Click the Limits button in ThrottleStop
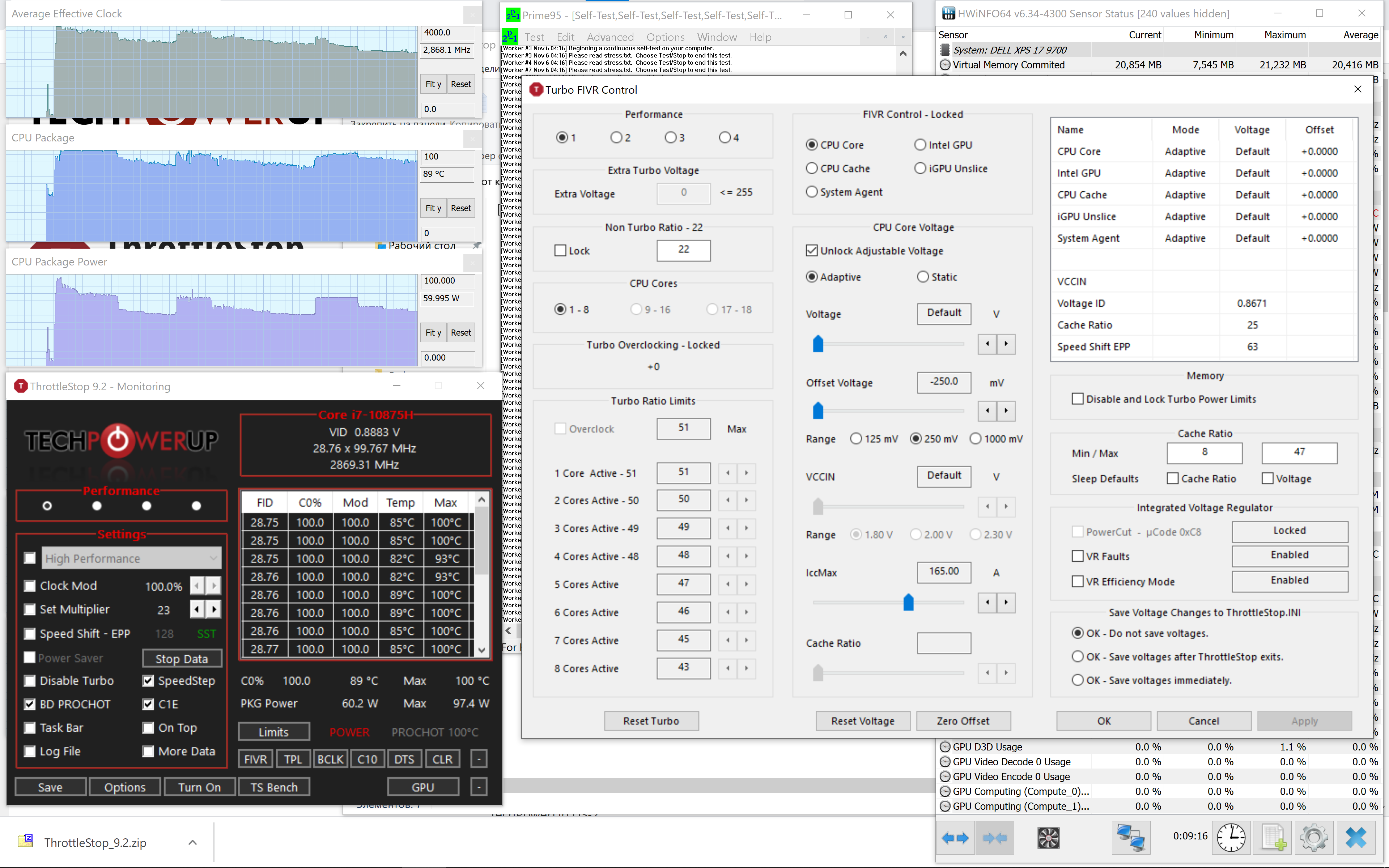The height and width of the screenshot is (868, 1389). (x=273, y=731)
